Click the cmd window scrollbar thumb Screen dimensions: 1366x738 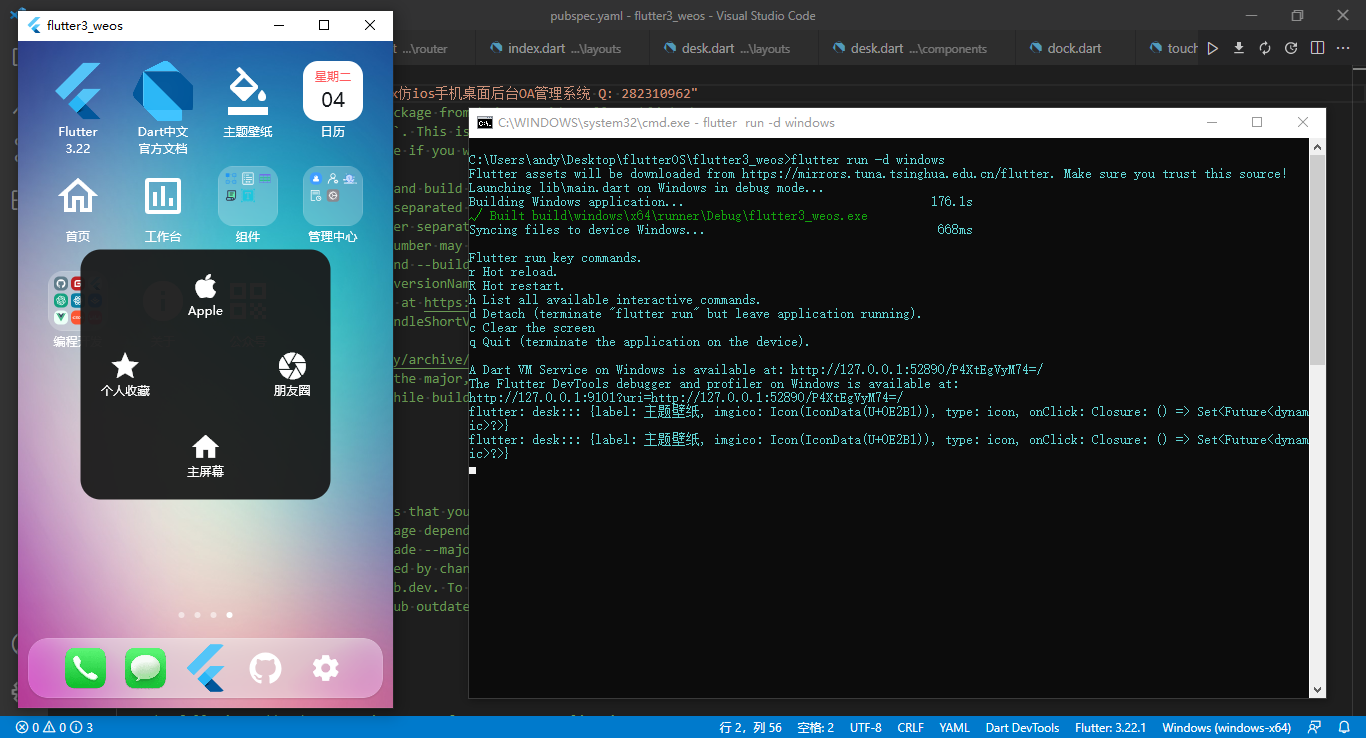1318,260
